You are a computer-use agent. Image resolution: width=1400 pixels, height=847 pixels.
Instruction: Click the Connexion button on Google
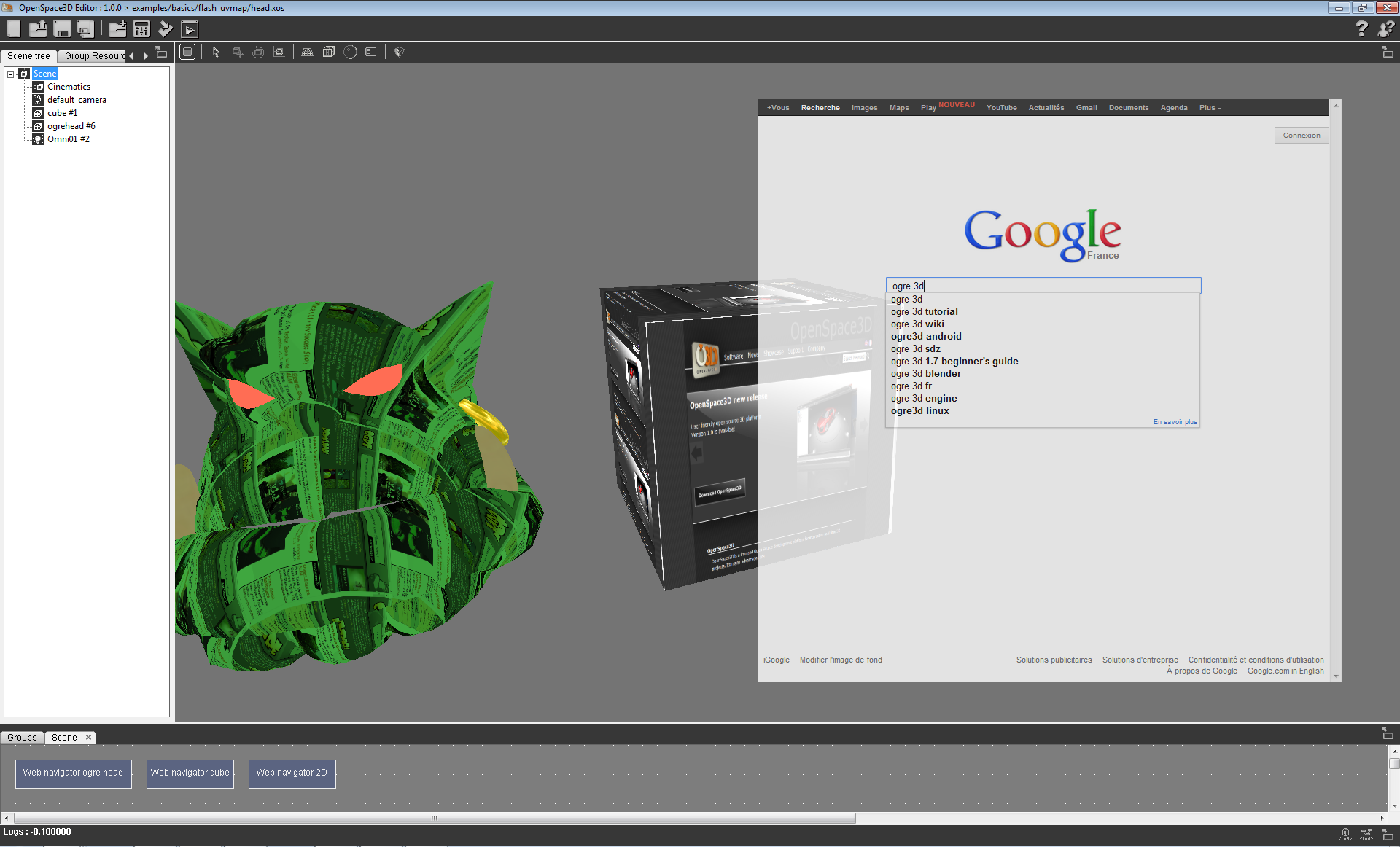coord(1301,136)
